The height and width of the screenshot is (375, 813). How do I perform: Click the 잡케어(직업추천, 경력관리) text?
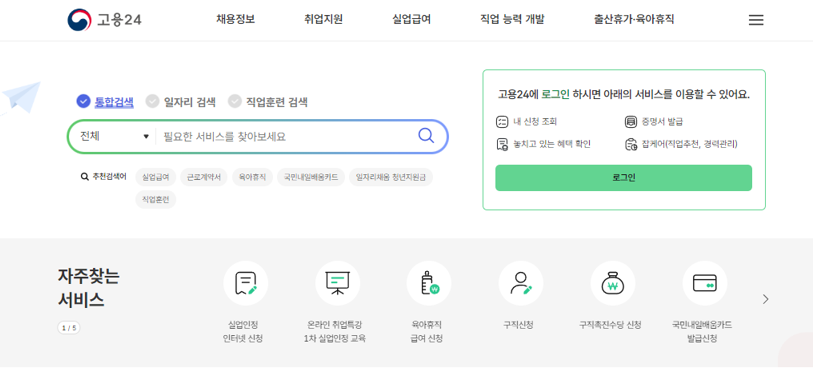coord(689,144)
